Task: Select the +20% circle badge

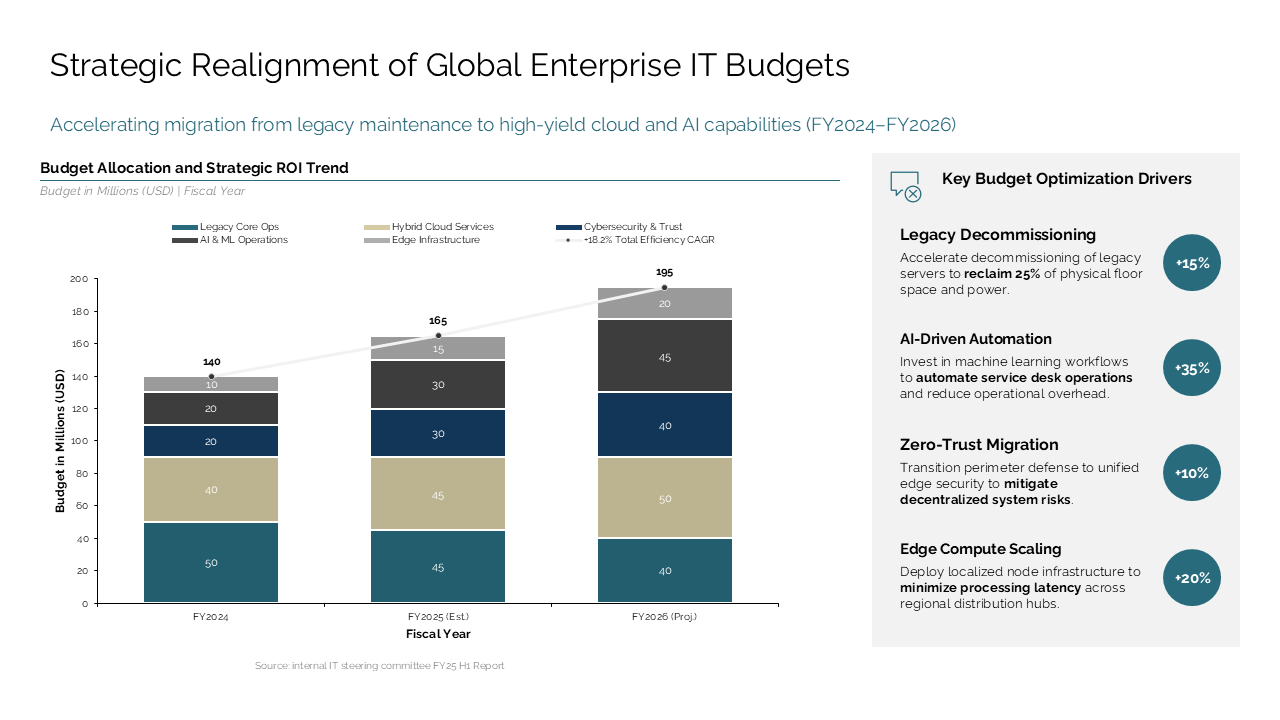Action: point(1192,578)
